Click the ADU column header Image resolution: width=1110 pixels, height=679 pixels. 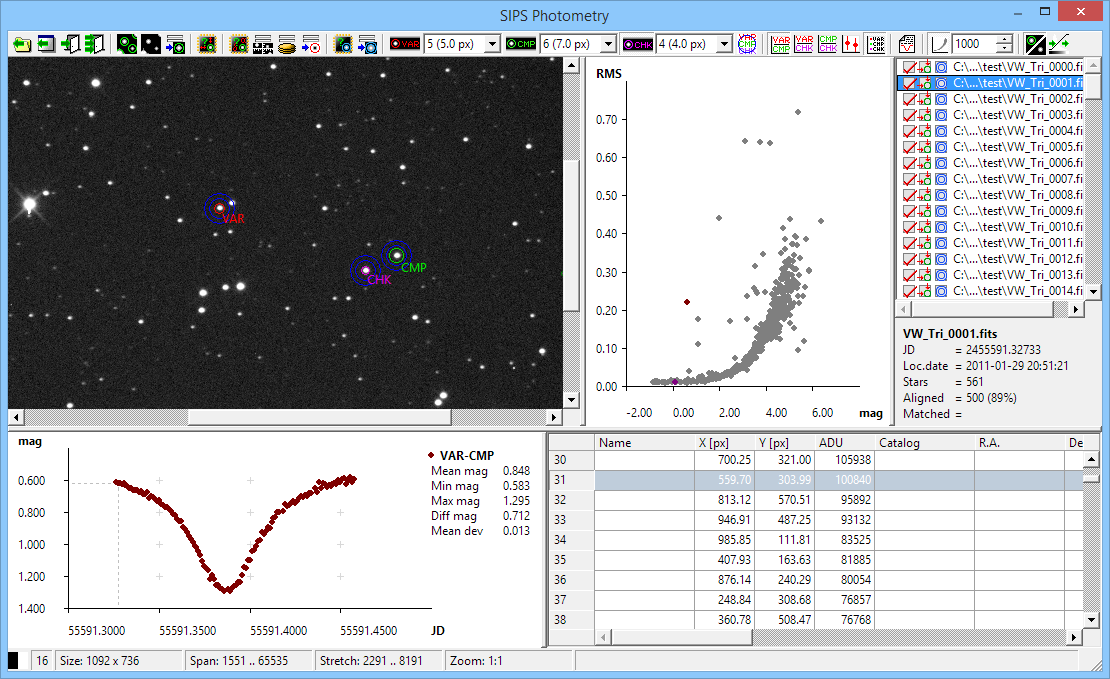[831, 442]
